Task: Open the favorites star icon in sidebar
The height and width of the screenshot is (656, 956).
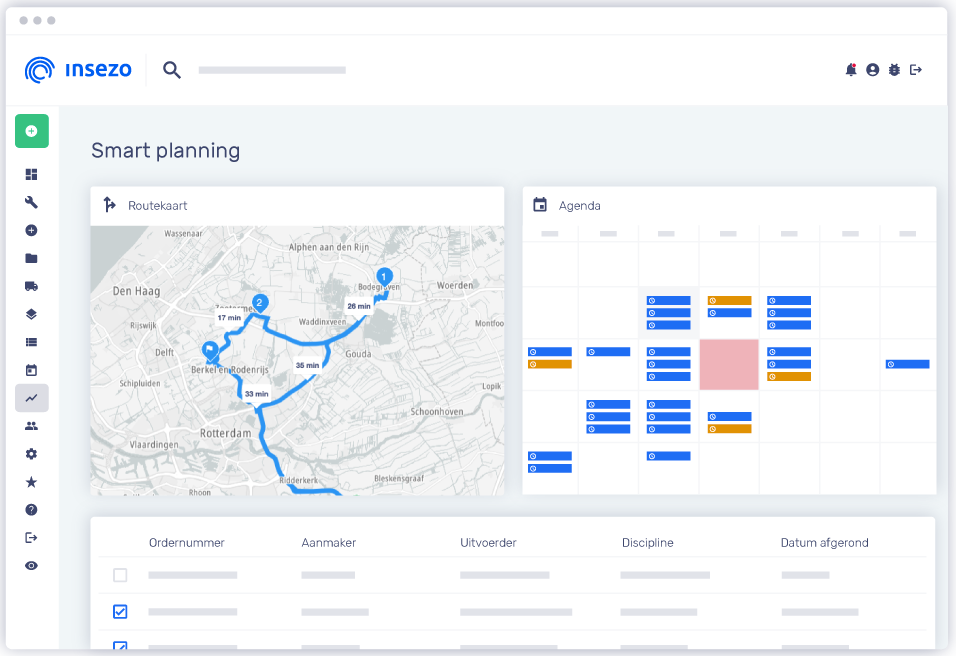Action: point(31,481)
